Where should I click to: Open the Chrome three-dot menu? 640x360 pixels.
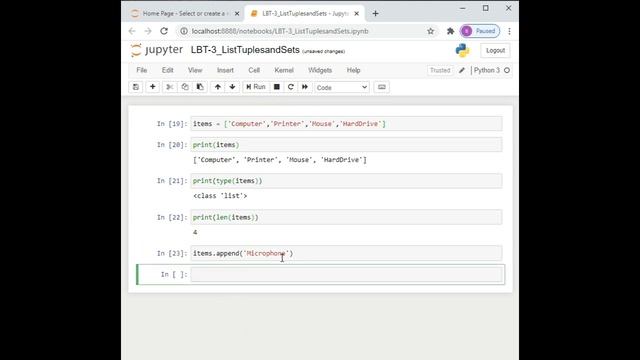click(509, 31)
